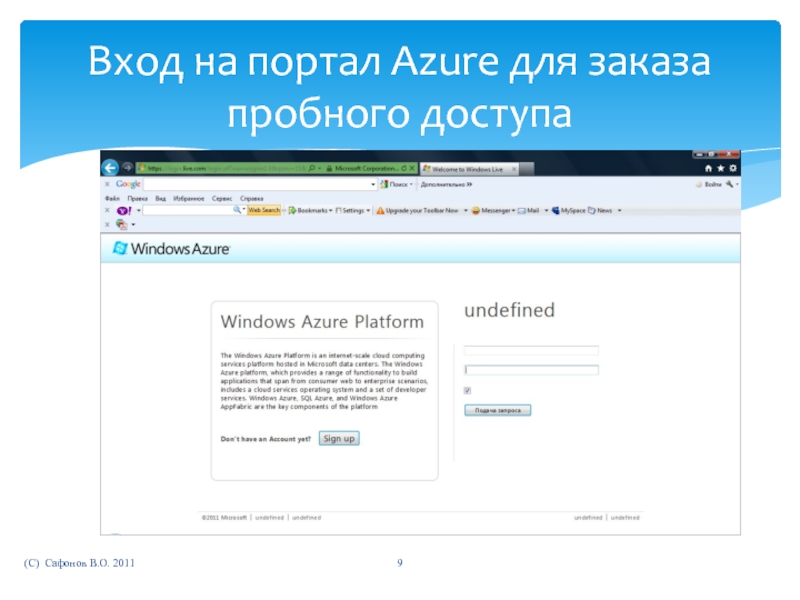Click the Don't have an Account yet? text
This screenshot has height=600, width=800.
[x=266, y=439]
